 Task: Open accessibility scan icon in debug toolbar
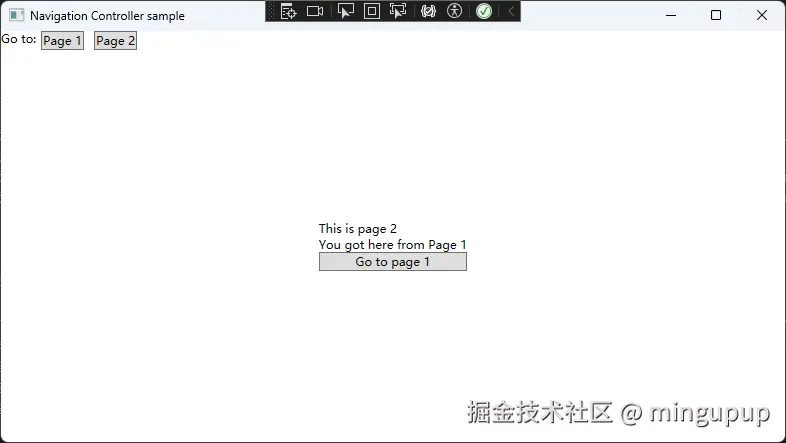coord(454,11)
